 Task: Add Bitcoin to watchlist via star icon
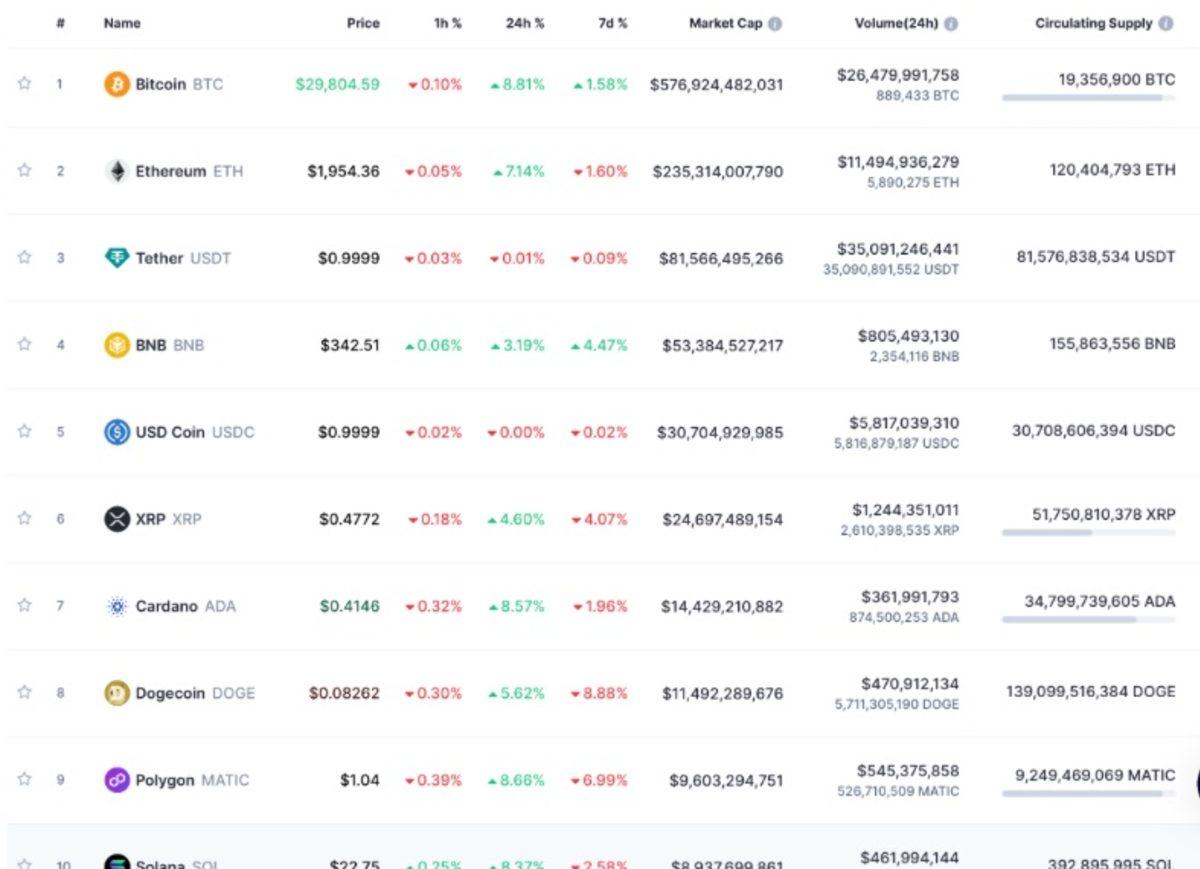click(x=24, y=84)
